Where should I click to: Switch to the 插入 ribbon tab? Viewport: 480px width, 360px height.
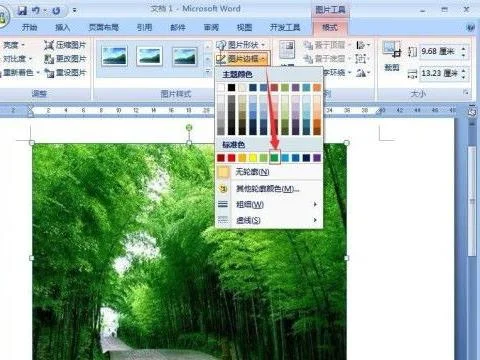click(62, 27)
